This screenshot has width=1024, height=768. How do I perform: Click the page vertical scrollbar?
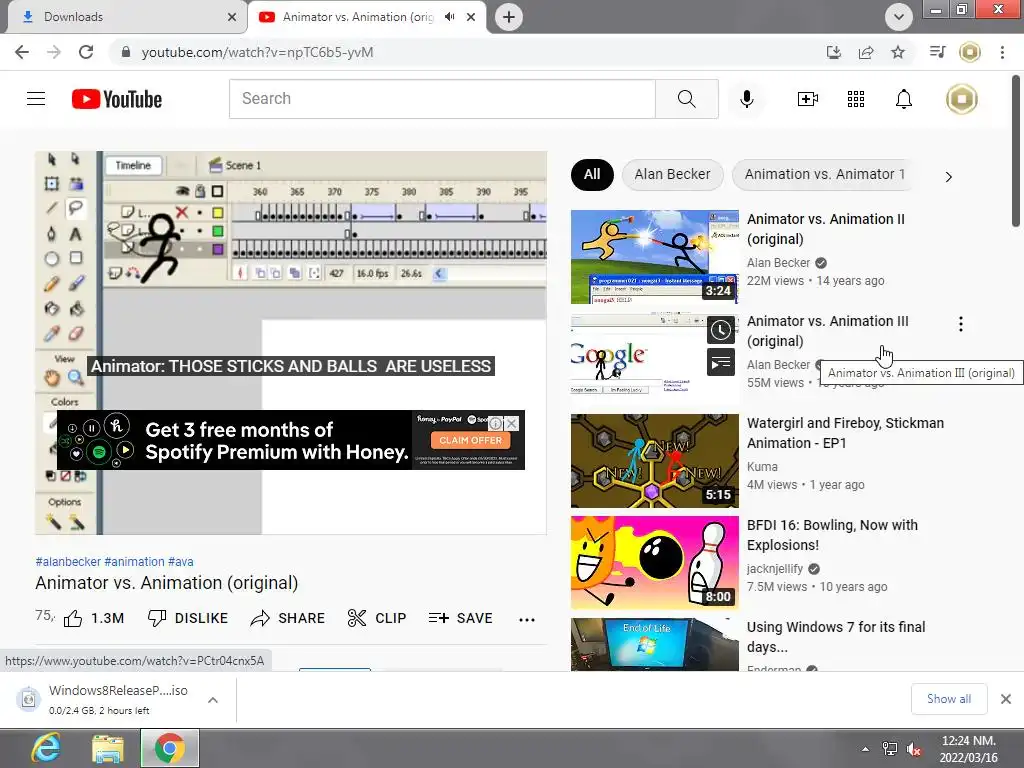click(1016, 152)
